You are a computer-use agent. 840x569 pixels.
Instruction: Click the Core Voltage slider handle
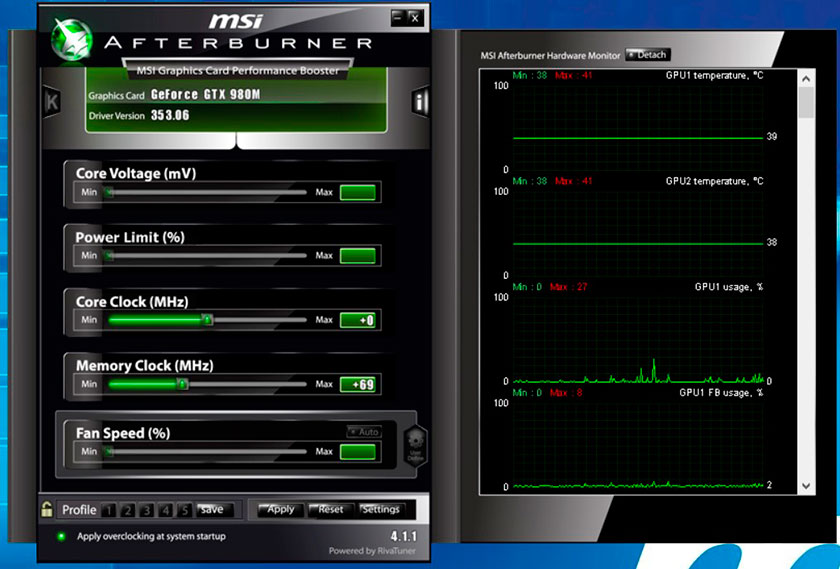coord(109,192)
